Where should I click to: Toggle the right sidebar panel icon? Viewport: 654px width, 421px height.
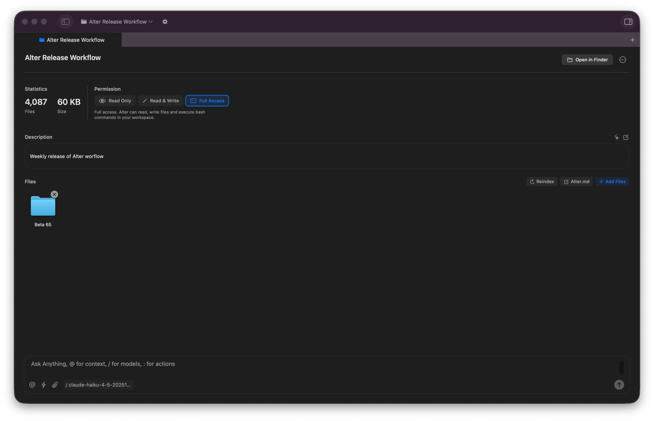point(628,22)
